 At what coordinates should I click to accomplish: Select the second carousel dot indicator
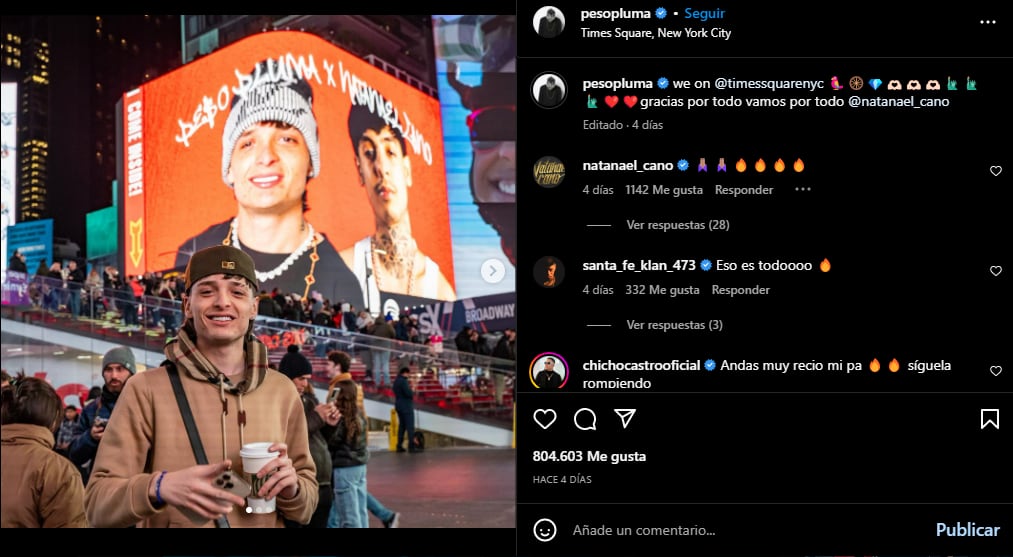tap(258, 510)
